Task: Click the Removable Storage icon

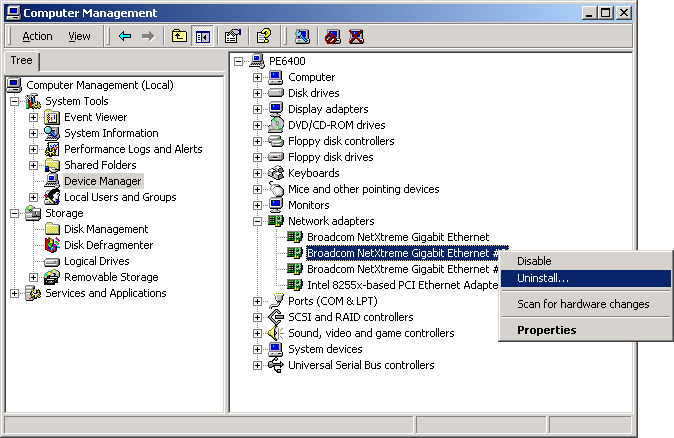Action: tap(52, 277)
